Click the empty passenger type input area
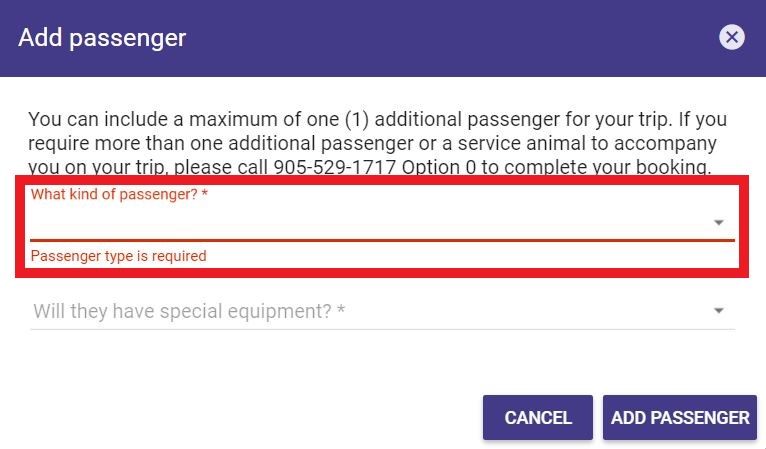The image size is (766, 449). pos(369,222)
